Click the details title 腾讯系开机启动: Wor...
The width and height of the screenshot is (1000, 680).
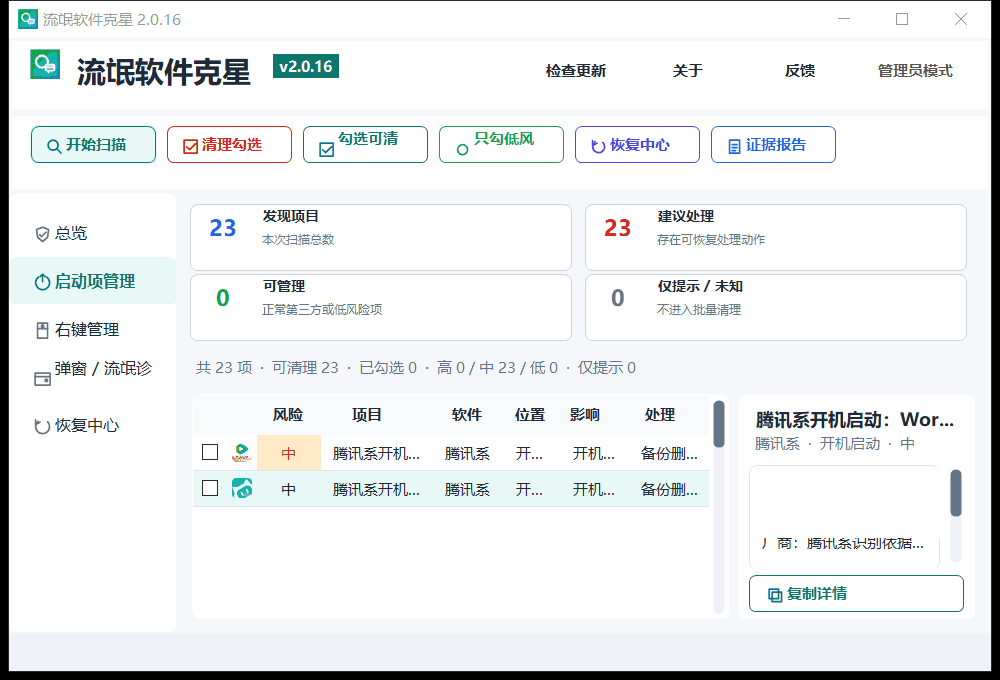[x=855, y=420]
